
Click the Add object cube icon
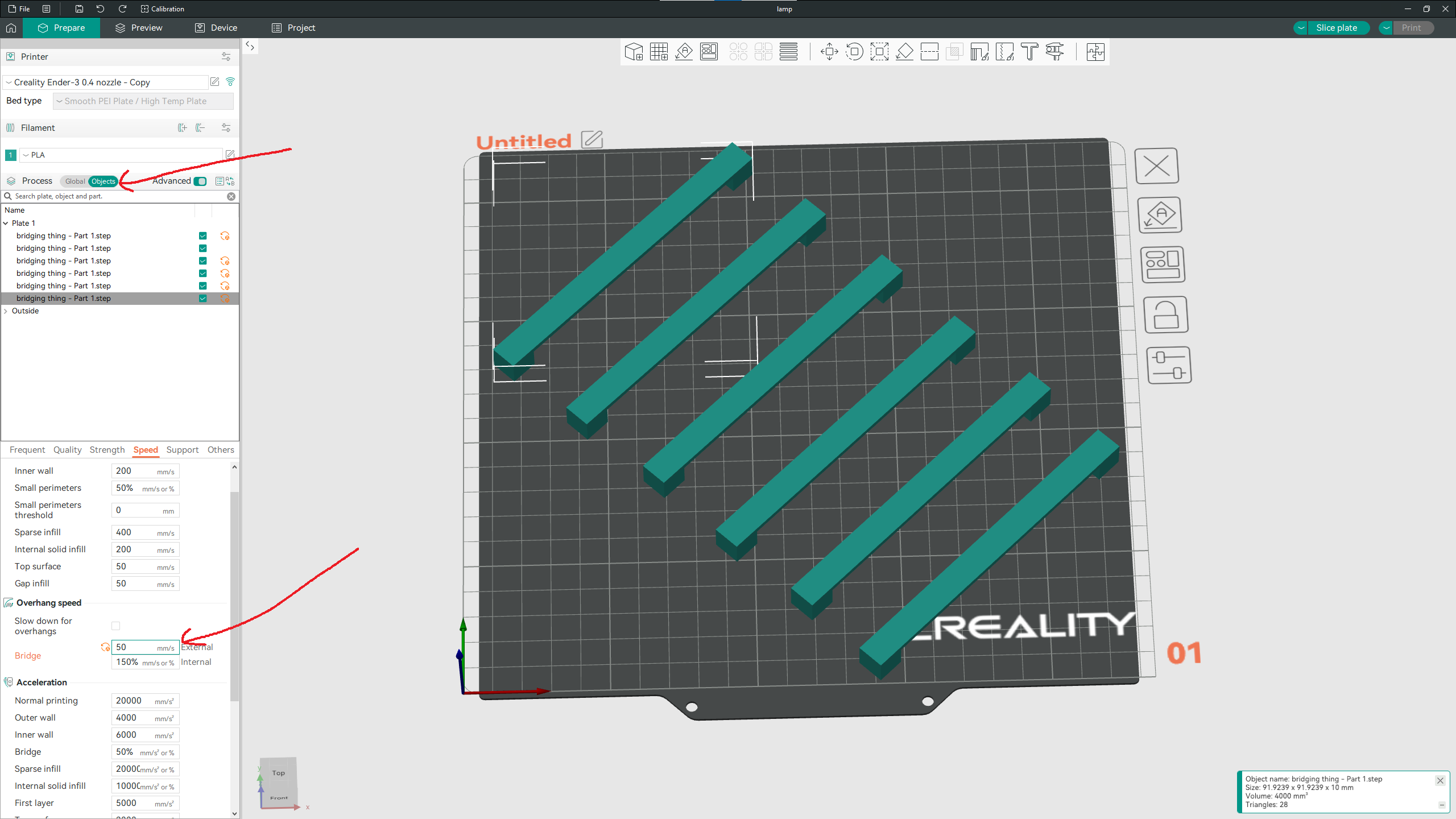pos(634,52)
